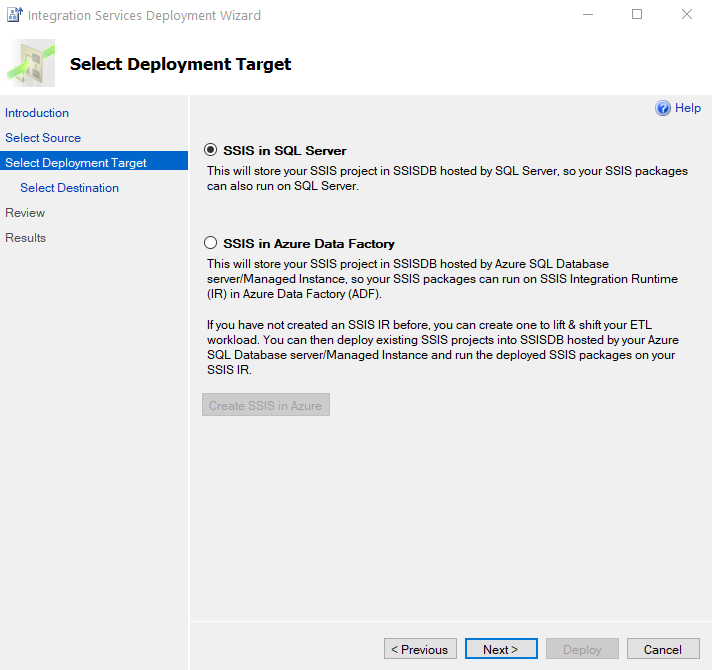Close the Deployment Wizard window
This screenshot has height=670, width=712.
click(687, 15)
